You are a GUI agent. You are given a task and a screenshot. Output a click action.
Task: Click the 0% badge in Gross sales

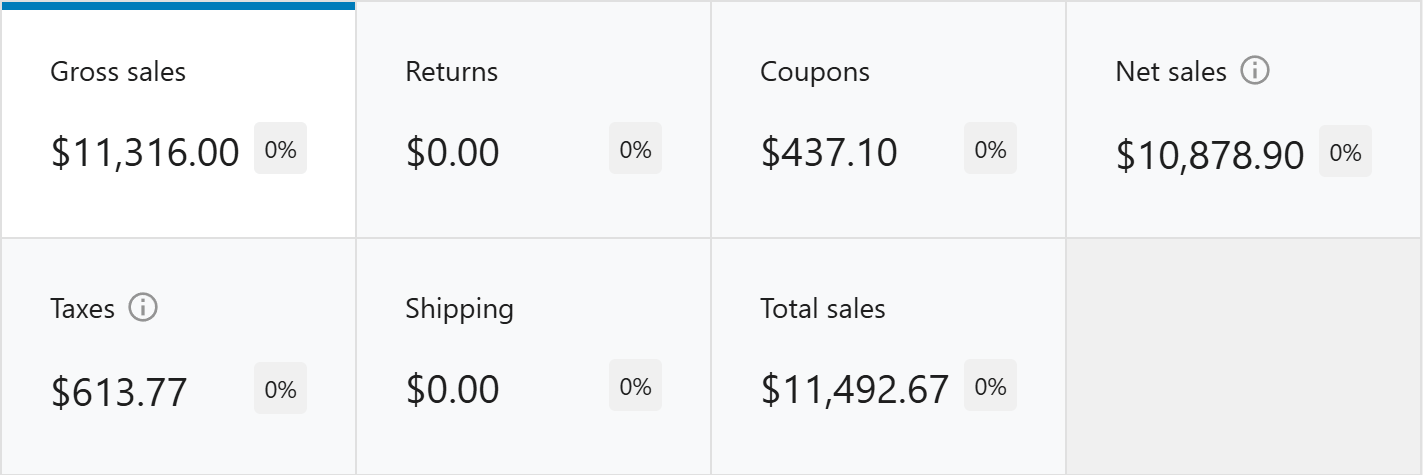280,149
